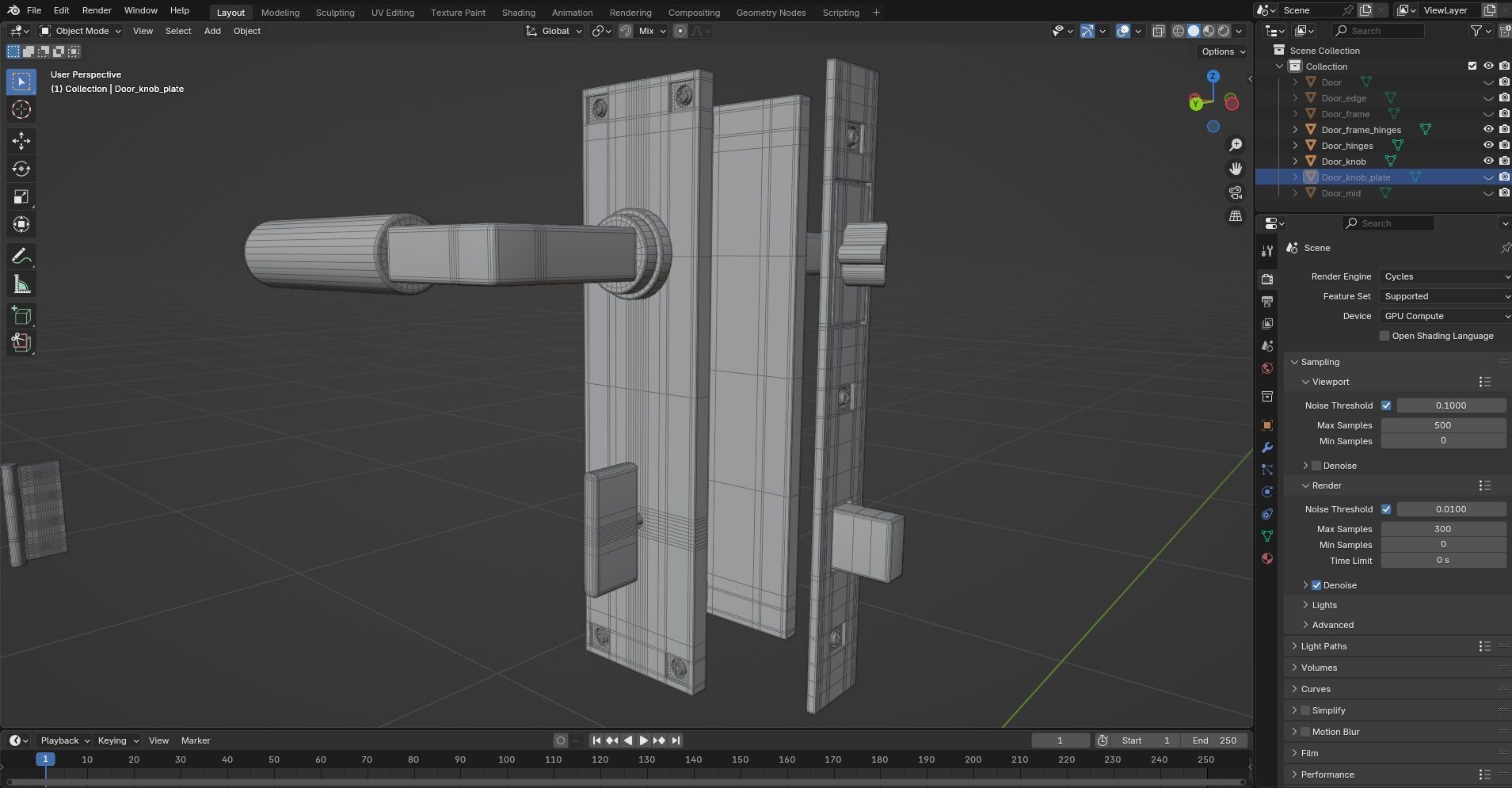The width and height of the screenshot is (1512, 788).
Task: Uncheck Render Denoise checkbox
Action: pos(1316,585)
